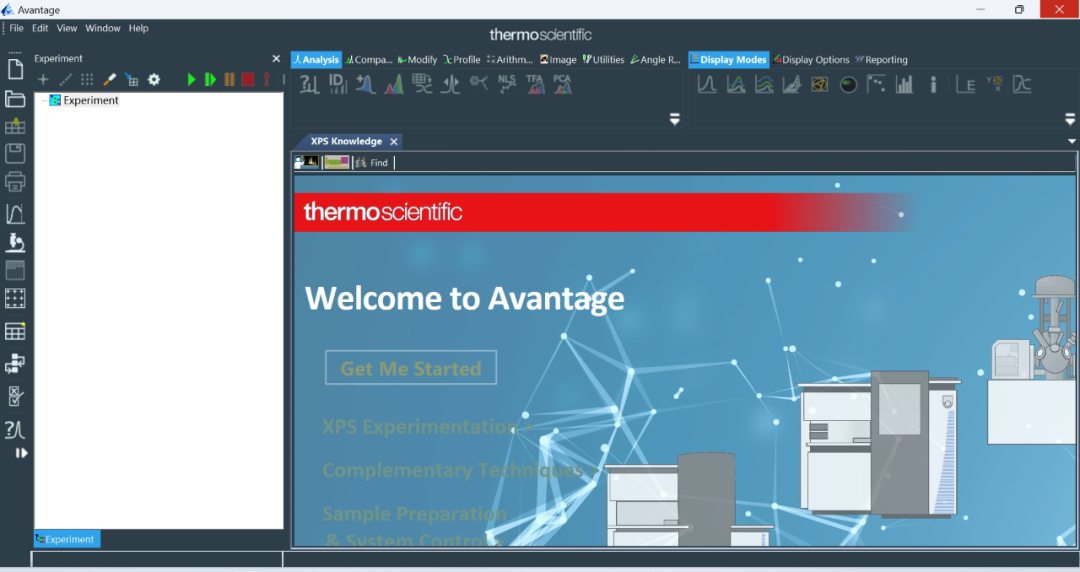Viewport: 1080px width, 572px height.
Task: Click the save disk icon in sidebar
Action: click(x=15, y=153)
